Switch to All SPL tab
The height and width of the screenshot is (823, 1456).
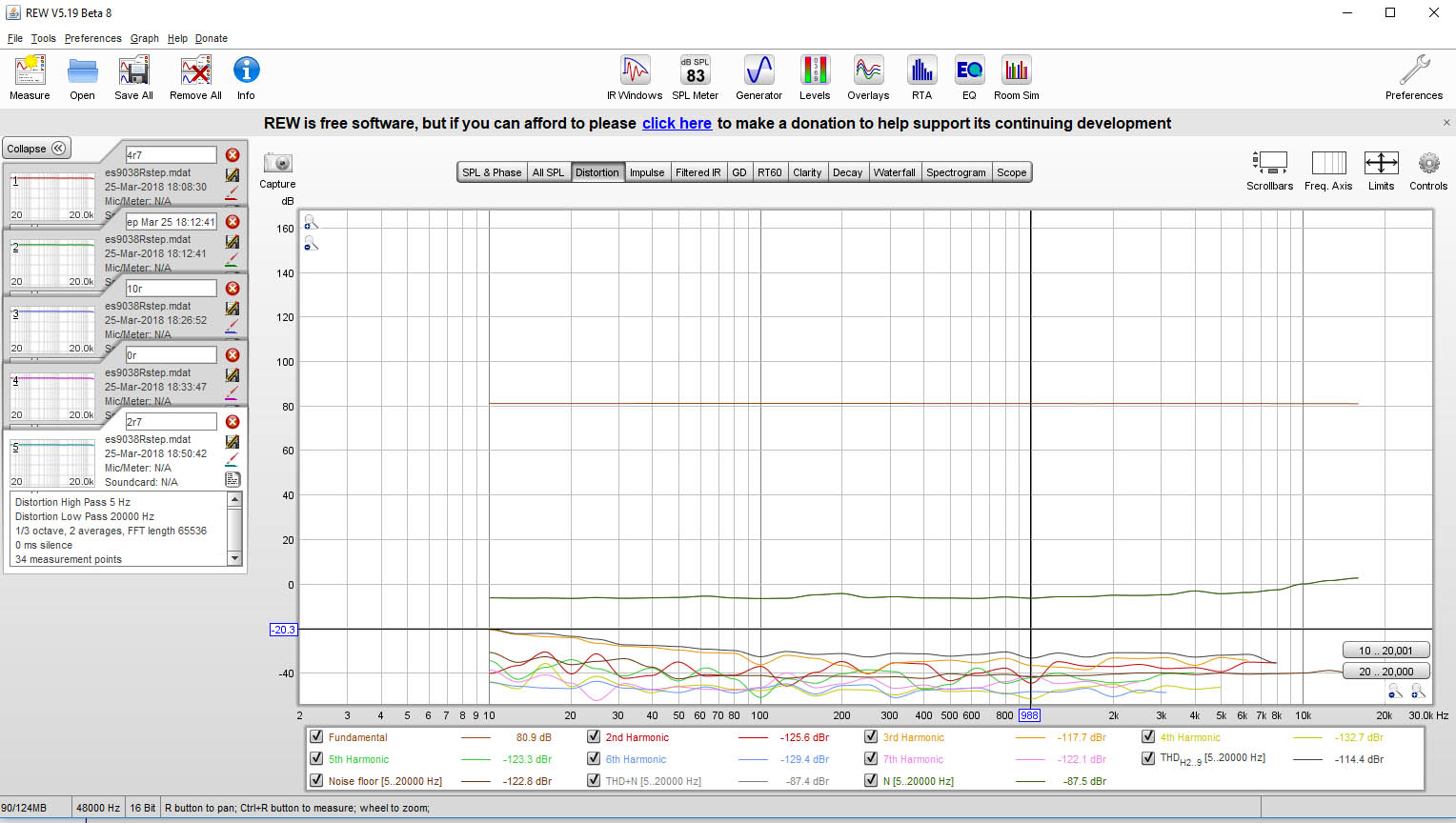click(548, 172)
